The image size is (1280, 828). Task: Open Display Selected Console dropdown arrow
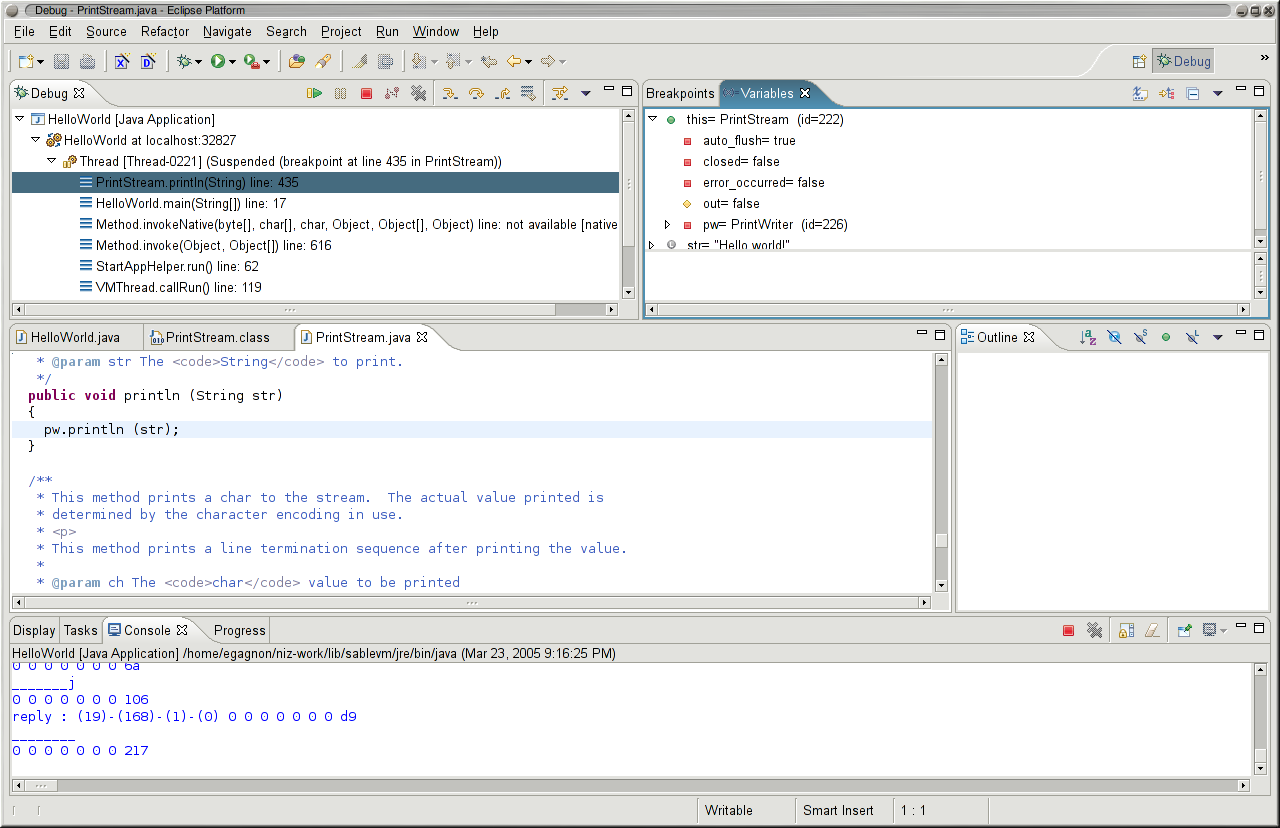1223,631
